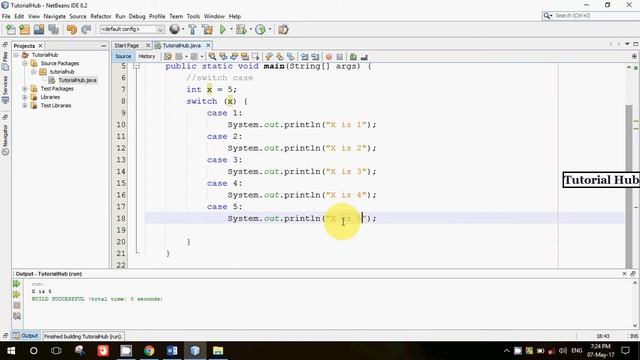The width and height of the screenshot is (640, 360).
Task: Run the project with the green arrow
Action: [x=223, y=29]
